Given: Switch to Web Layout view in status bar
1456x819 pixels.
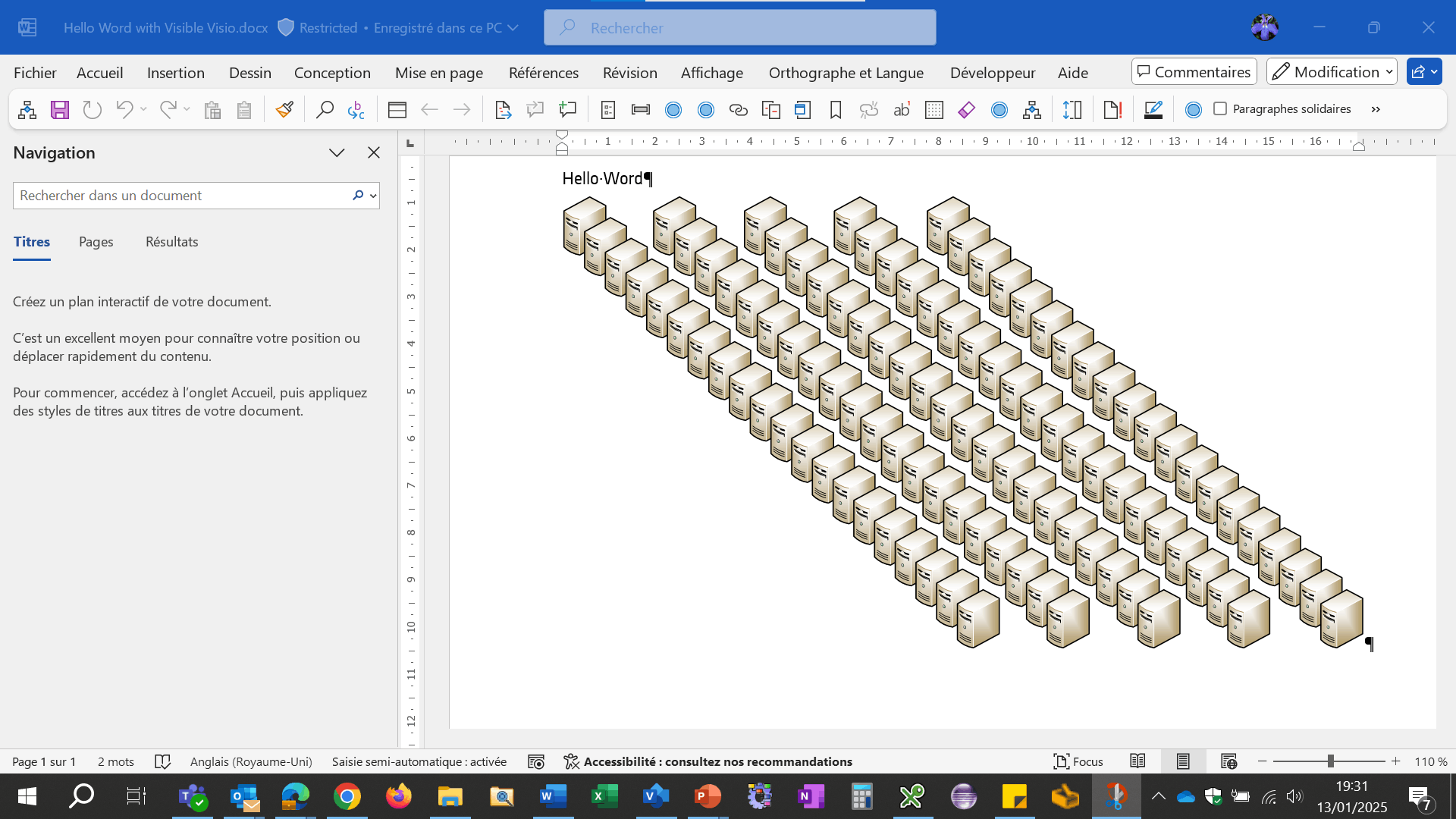Looking at the screenshot, I should [1229, 761].
